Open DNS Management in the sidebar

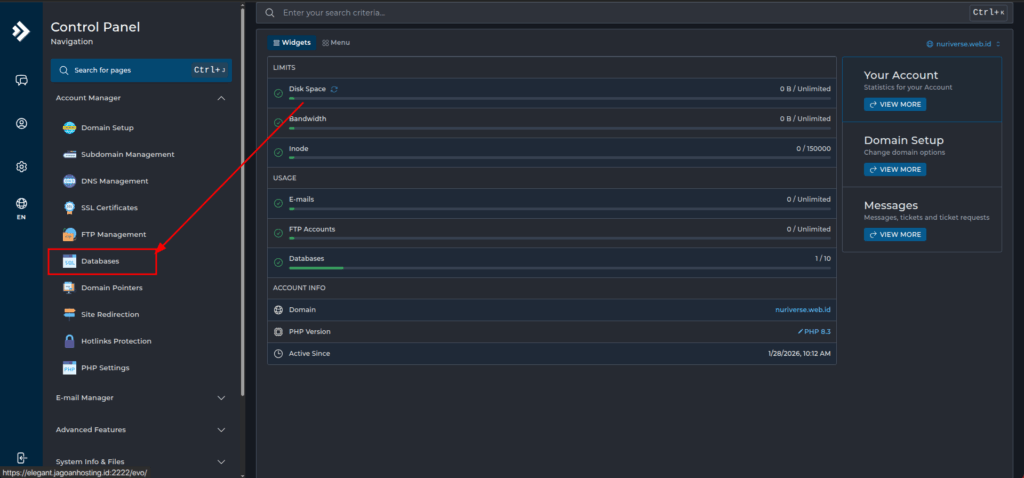[114, 181]
